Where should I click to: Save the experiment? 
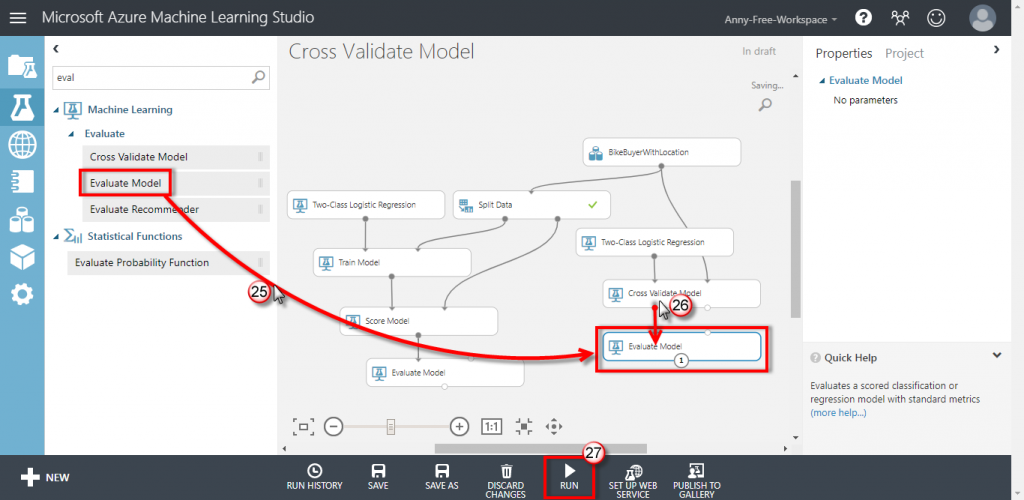(x=378, y=477)
